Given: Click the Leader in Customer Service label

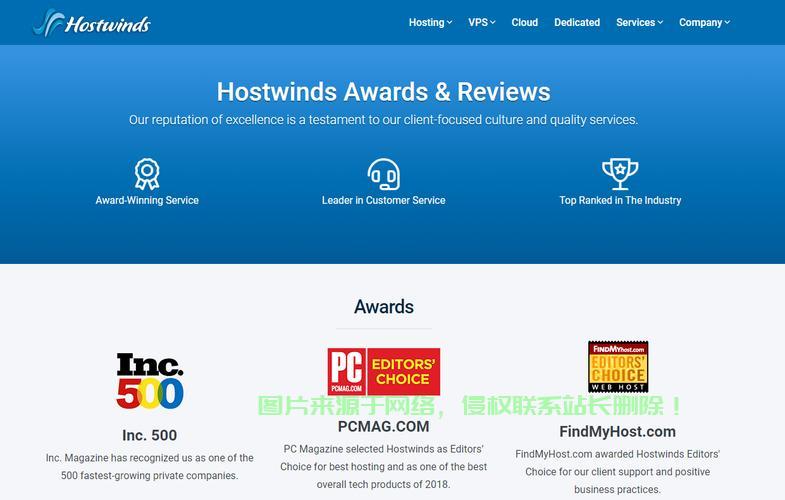Looking at the screenshot, I should (x=383, y=200).
